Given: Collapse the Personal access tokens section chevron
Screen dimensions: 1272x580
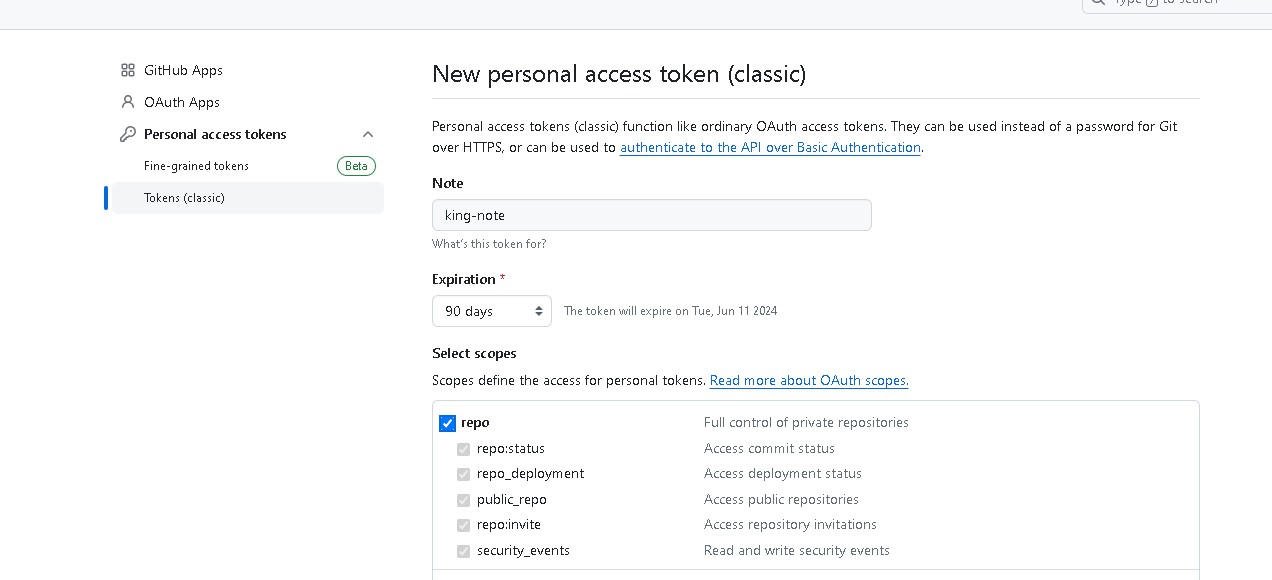Looking at the screenshot, I should click(x=368, y=134).
